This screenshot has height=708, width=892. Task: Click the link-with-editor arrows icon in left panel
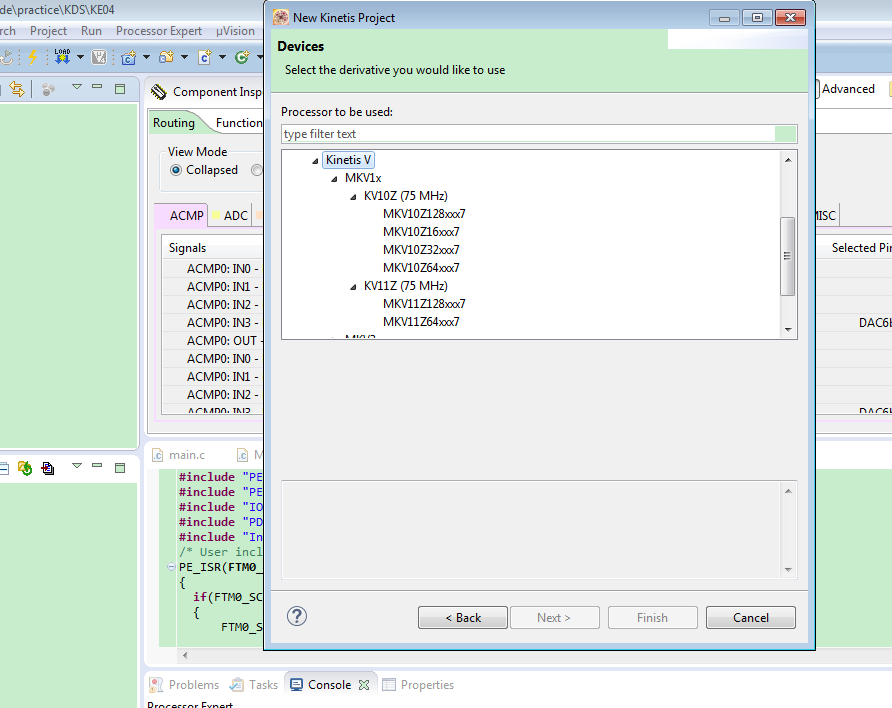17,89
